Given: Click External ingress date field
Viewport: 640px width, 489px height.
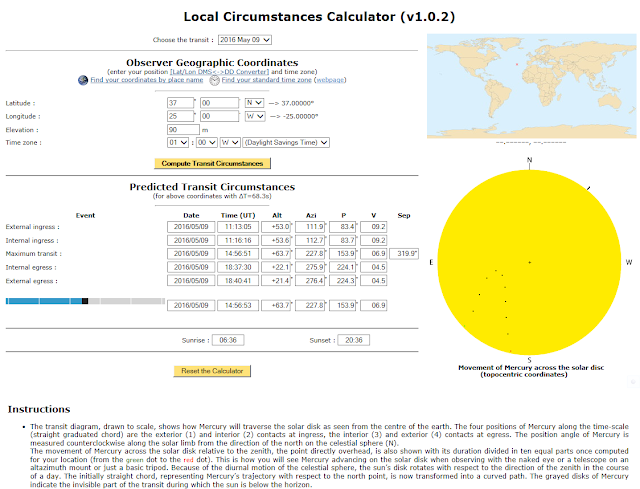Looking at the screenshot, I should pos(191,227).
